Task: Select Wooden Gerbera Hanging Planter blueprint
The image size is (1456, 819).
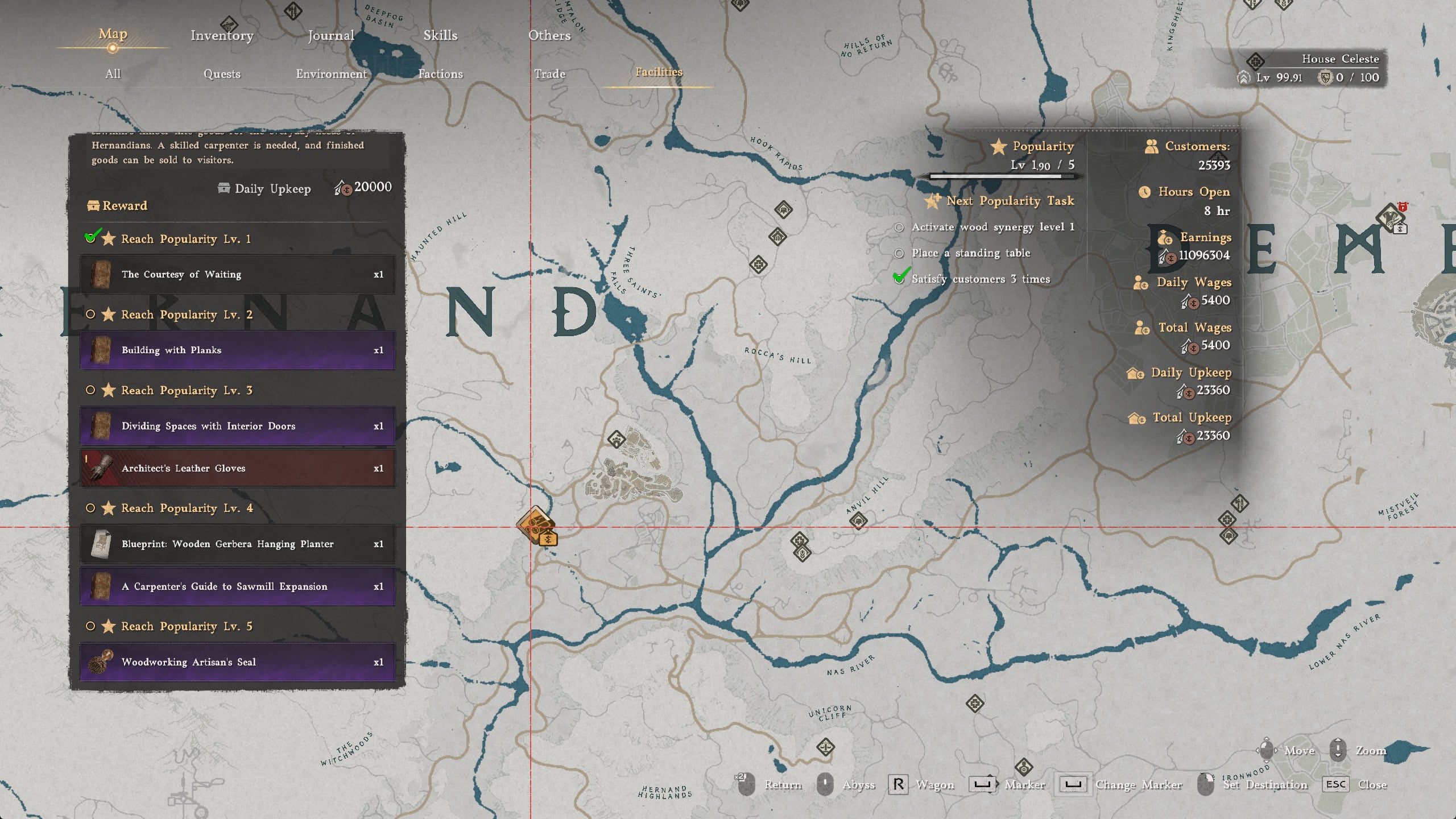Action: [238, 544]
